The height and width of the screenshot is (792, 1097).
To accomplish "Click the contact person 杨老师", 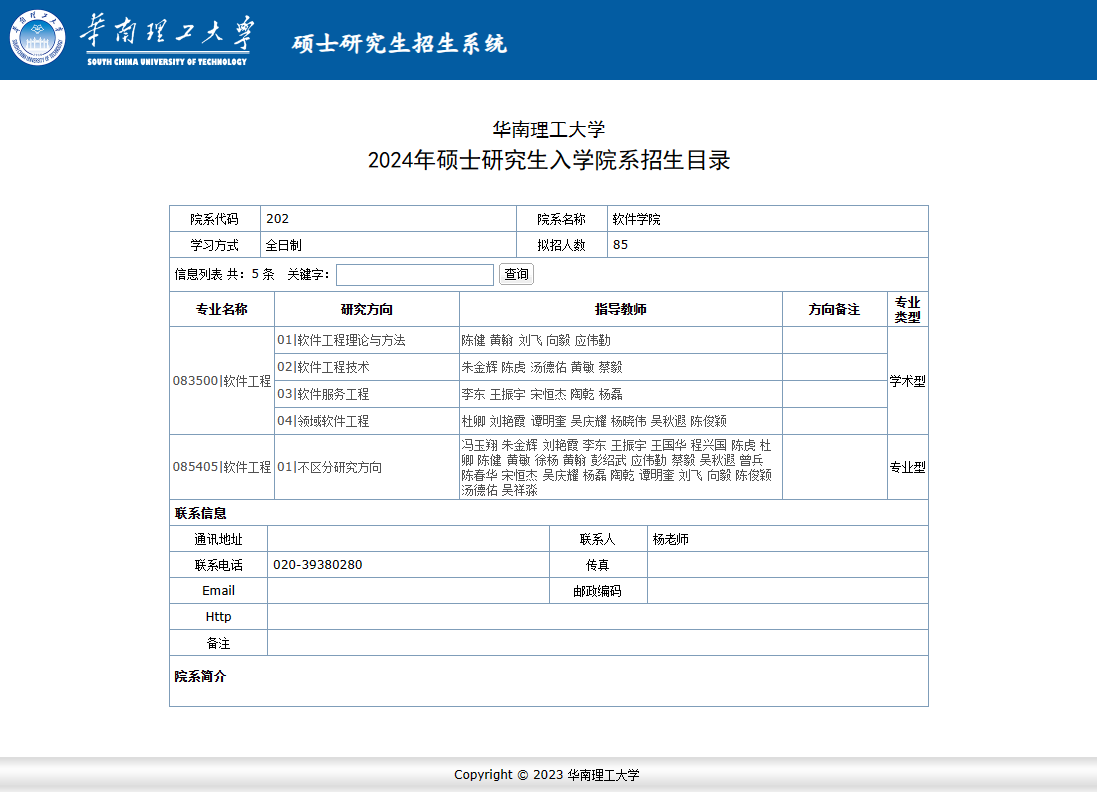I will [x=671, y=539].
